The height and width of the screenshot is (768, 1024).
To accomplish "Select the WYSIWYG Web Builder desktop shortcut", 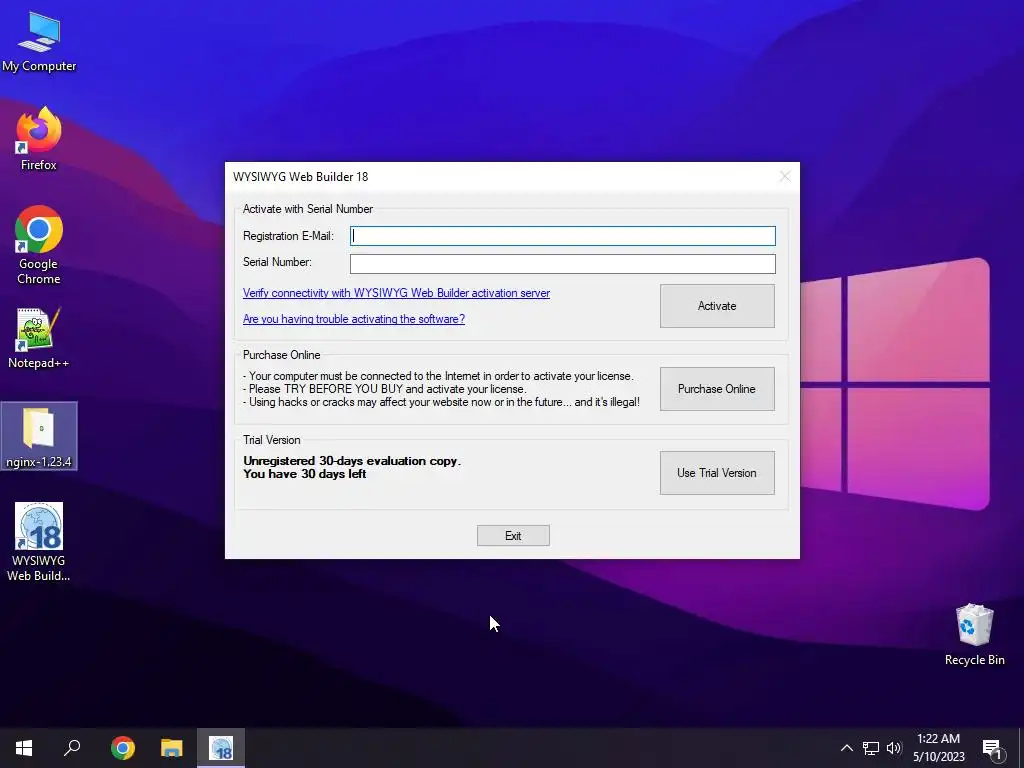I will 39,541.
